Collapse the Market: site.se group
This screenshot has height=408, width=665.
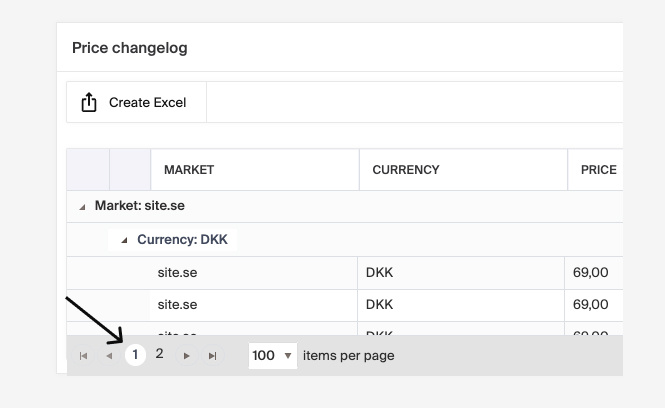coord(82,207)
